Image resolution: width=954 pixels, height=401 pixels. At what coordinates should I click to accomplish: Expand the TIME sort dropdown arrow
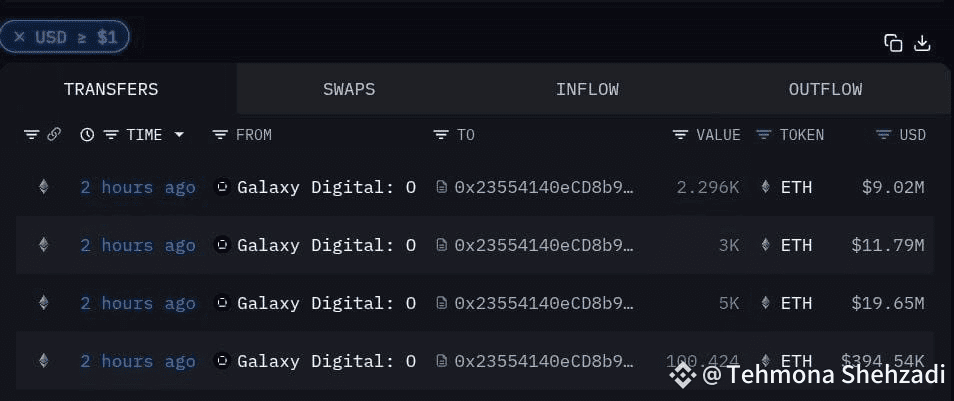[179, 135]
